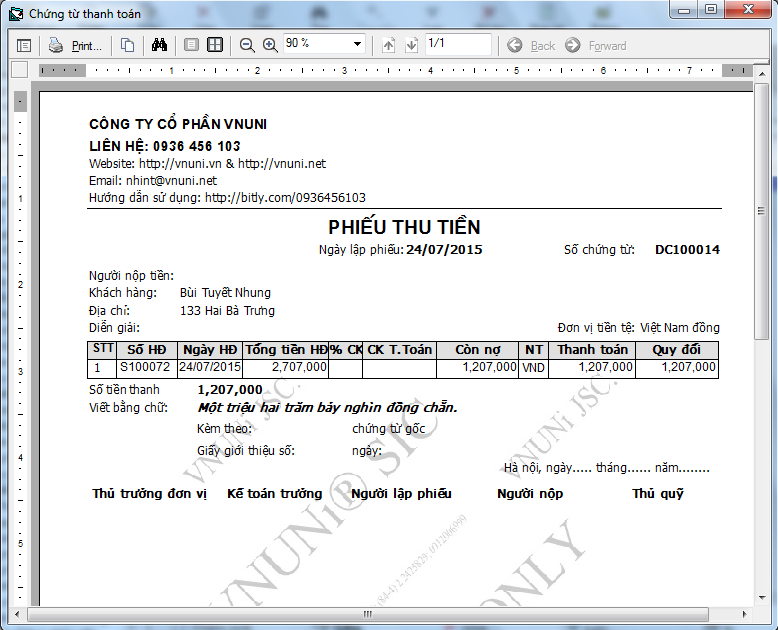This screenshot has width=778, height=630.
Task: Open Find with the binoculars icon
Action: [x=158, y=45]
